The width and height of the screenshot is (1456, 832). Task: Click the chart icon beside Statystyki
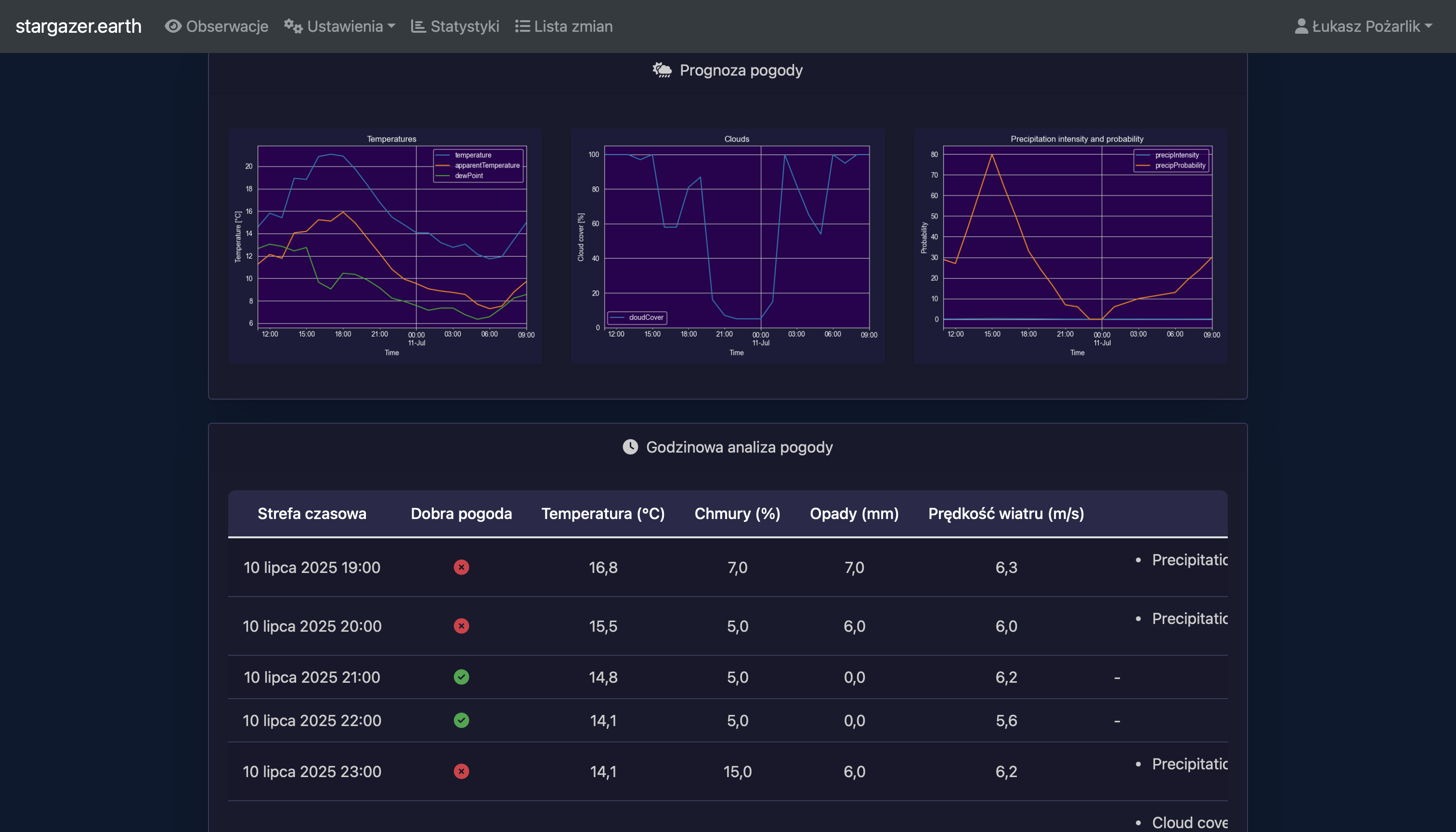click(x=418, y=26)
